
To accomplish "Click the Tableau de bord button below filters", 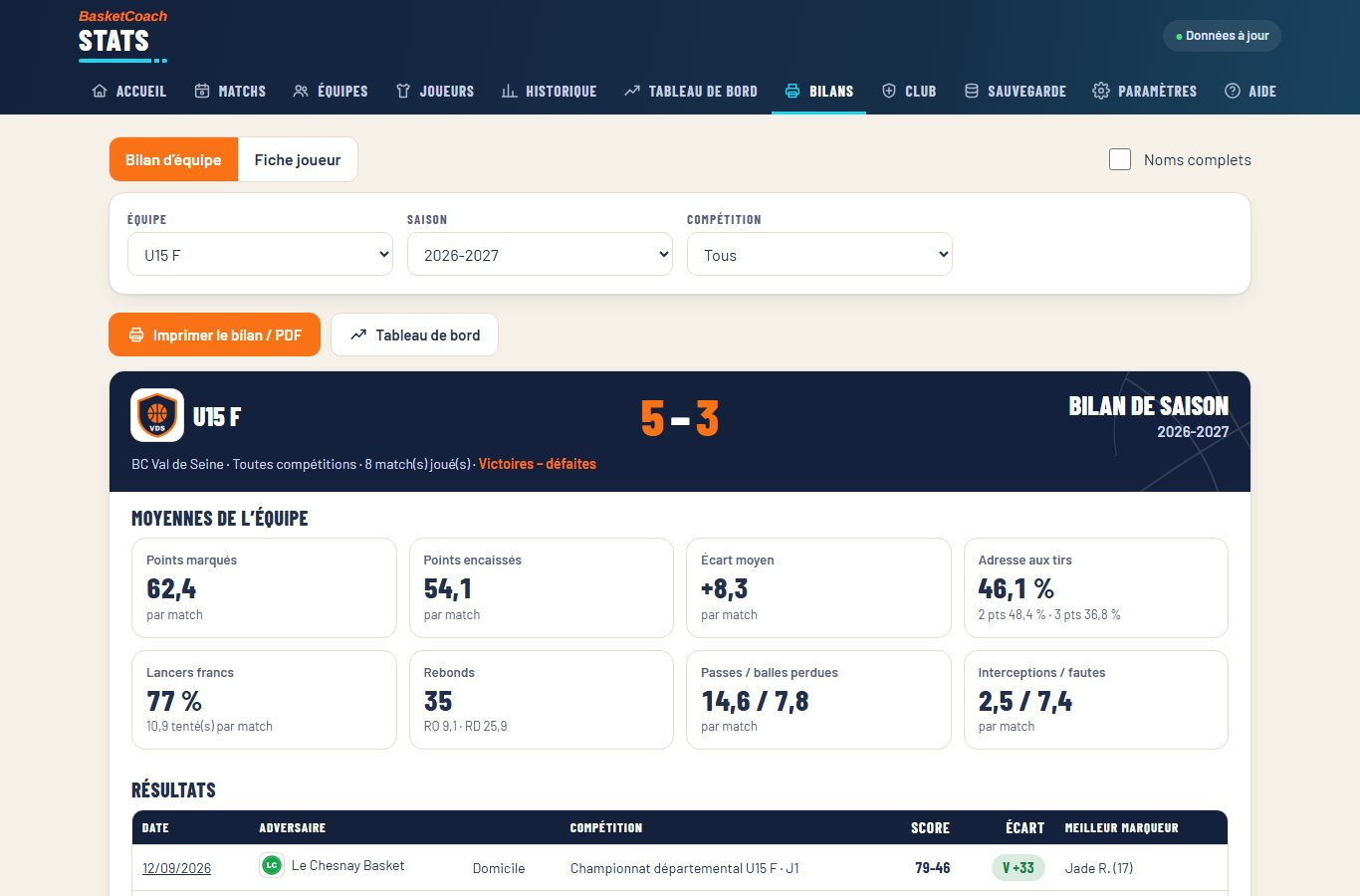I will point(414,336).
